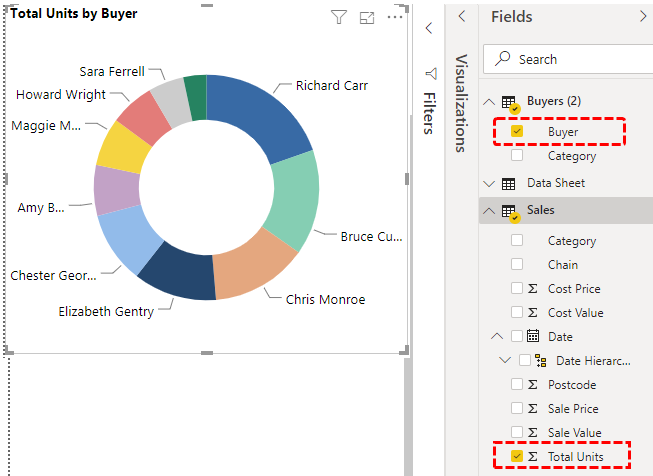Screen dimensions: 653x476
Task: Collapse the Fields pane with right chevron
Action: (x=643, y=17)
